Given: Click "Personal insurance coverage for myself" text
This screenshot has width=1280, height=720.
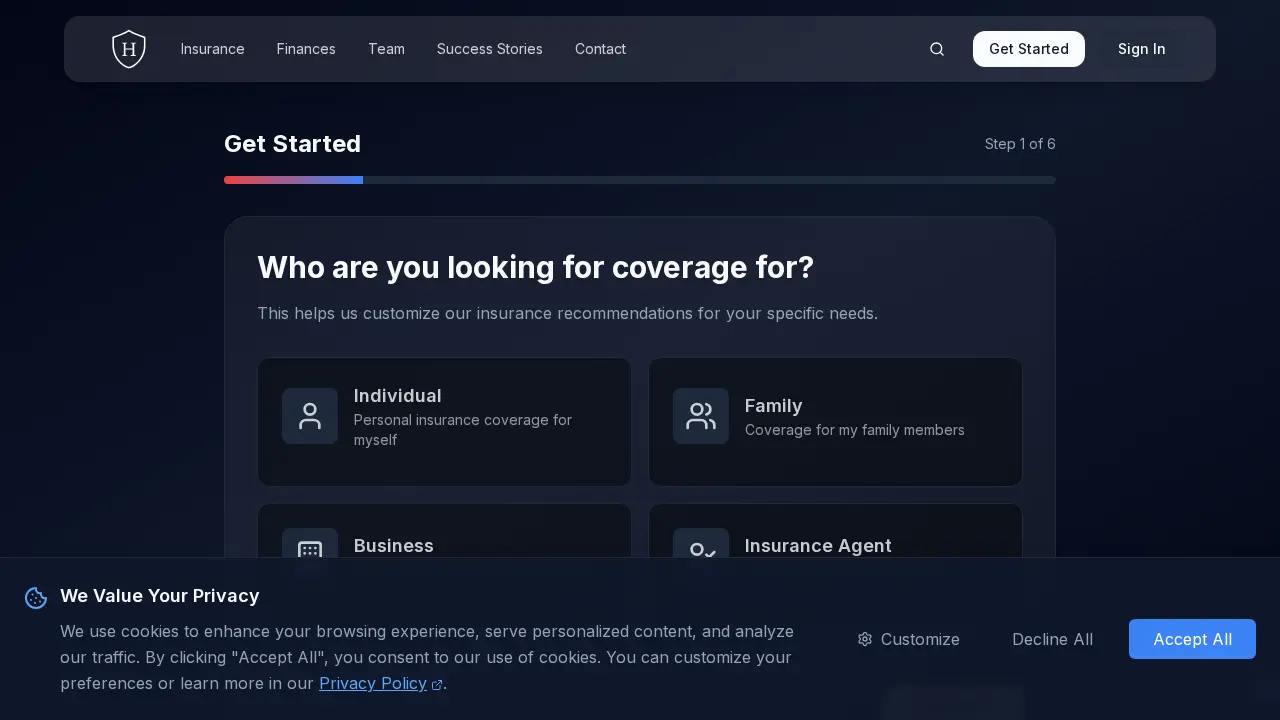Looking at the screenshot, I should (463, 430).
